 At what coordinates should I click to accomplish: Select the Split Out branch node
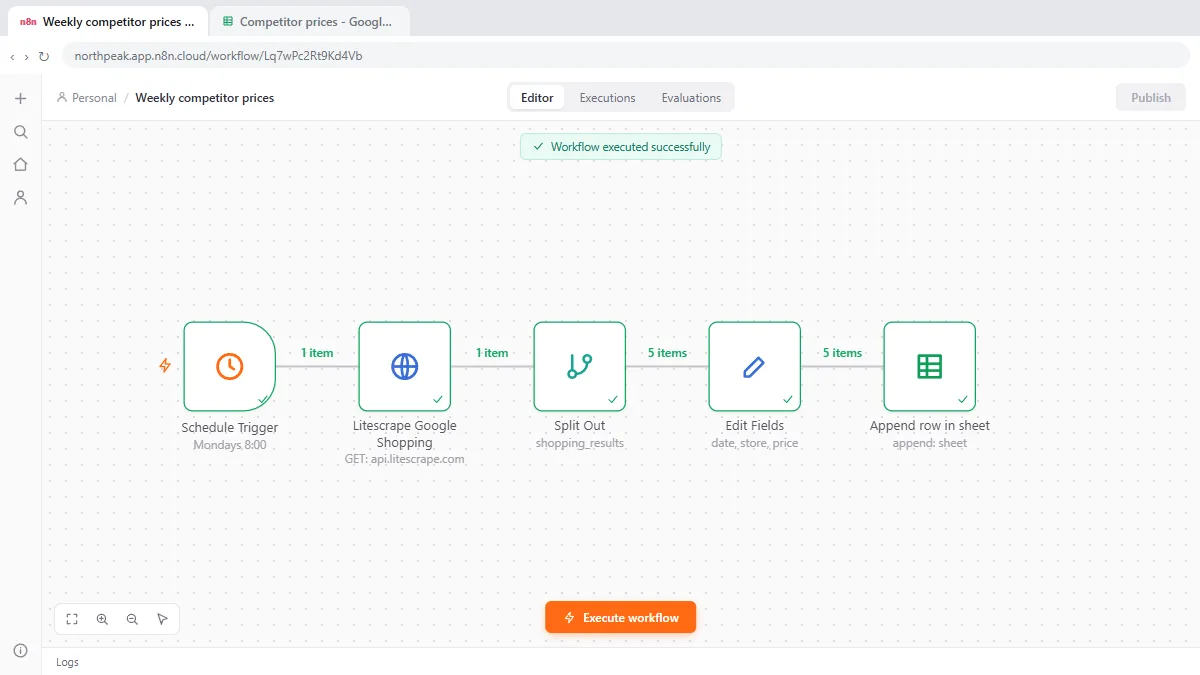click(579, 366)
